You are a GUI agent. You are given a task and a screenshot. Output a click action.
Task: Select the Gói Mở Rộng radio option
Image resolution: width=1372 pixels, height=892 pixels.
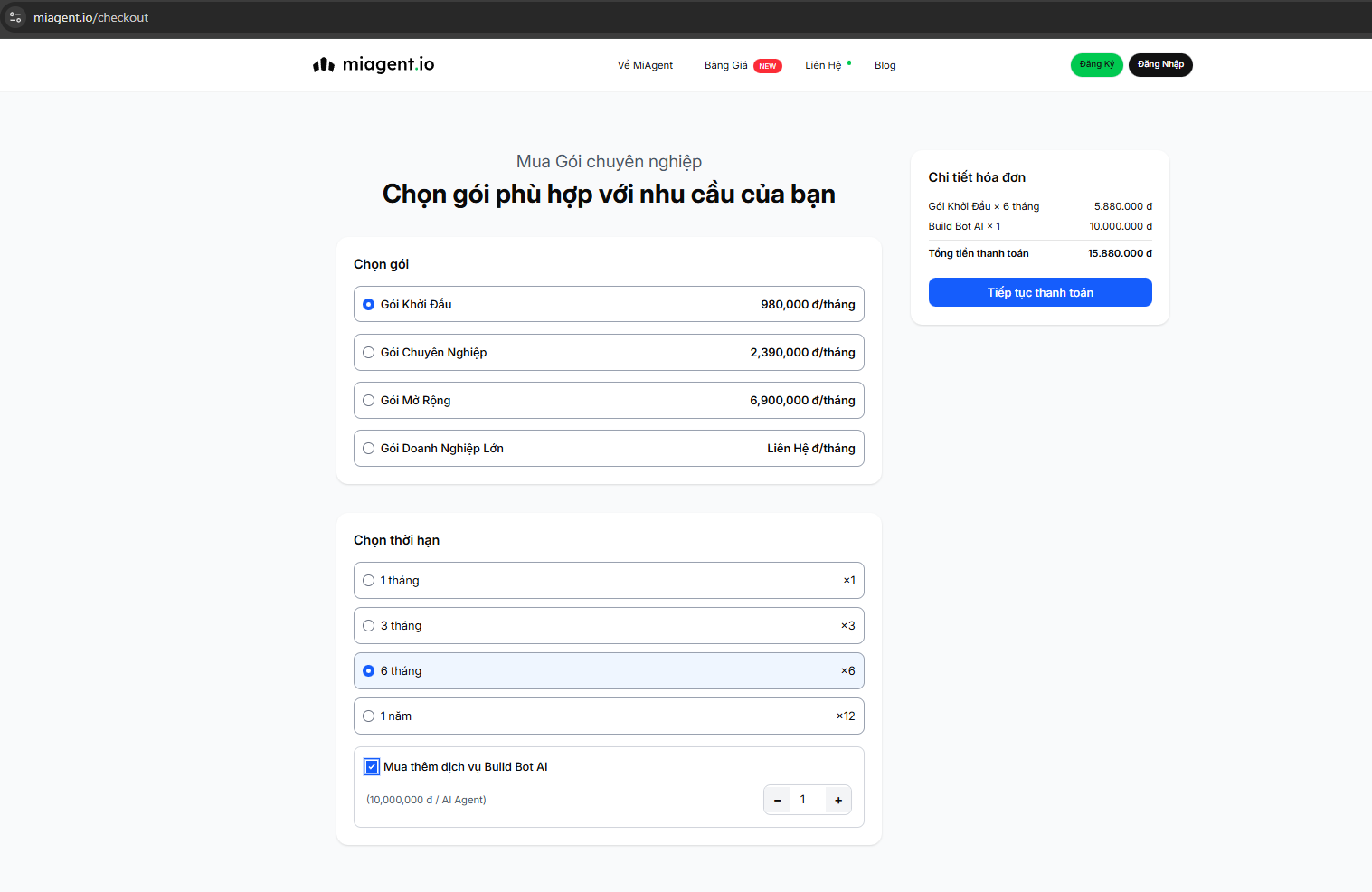coord(368,400)
